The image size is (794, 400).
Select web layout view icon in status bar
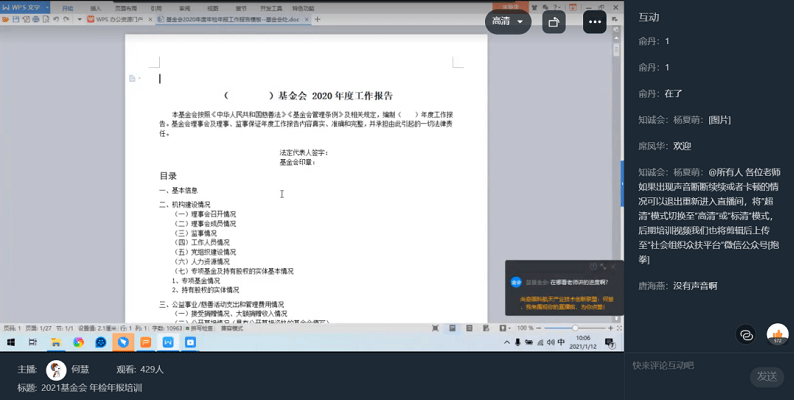click(486, 328)
